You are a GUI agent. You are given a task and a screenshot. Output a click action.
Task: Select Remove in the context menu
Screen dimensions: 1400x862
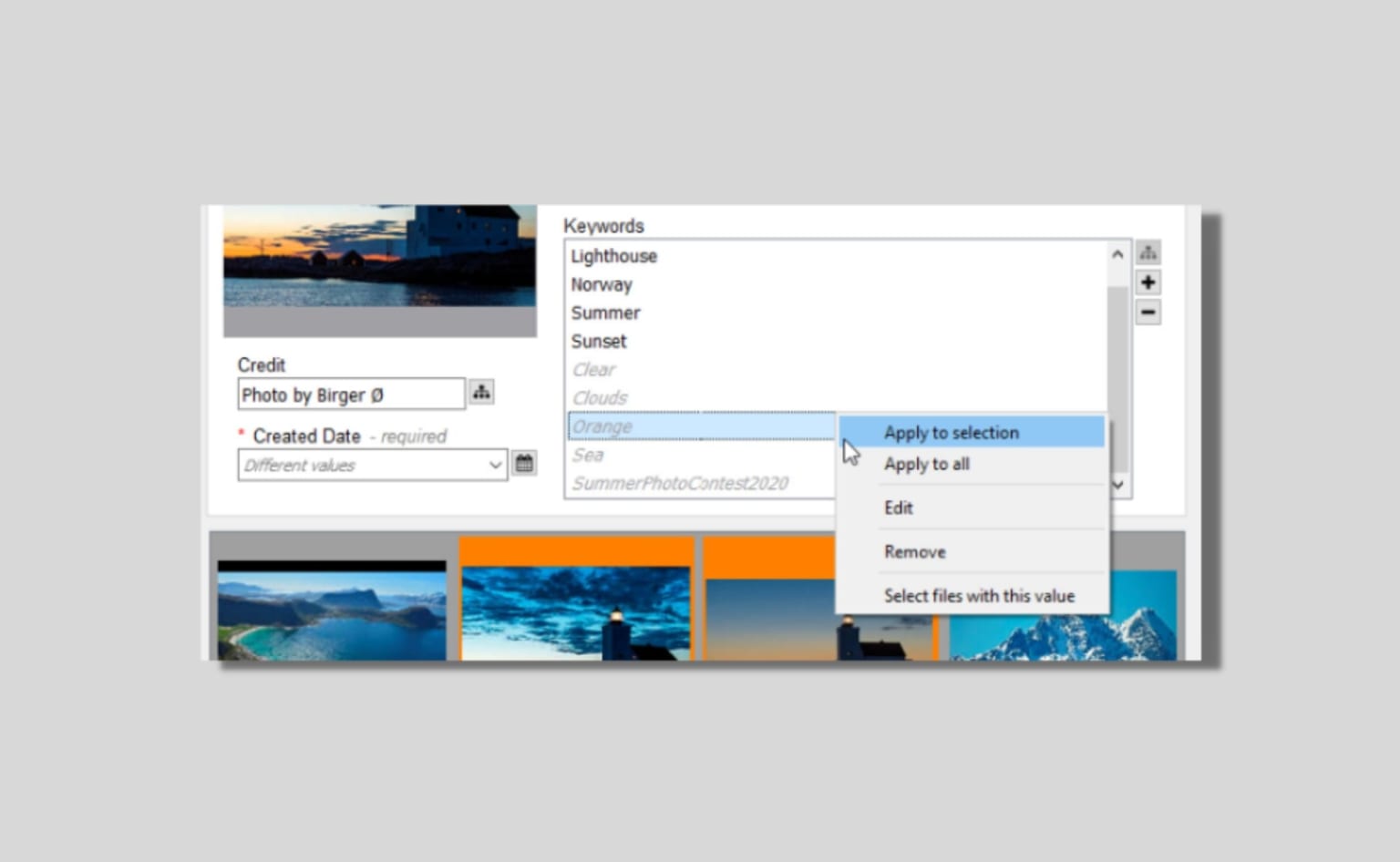point(972,552)
